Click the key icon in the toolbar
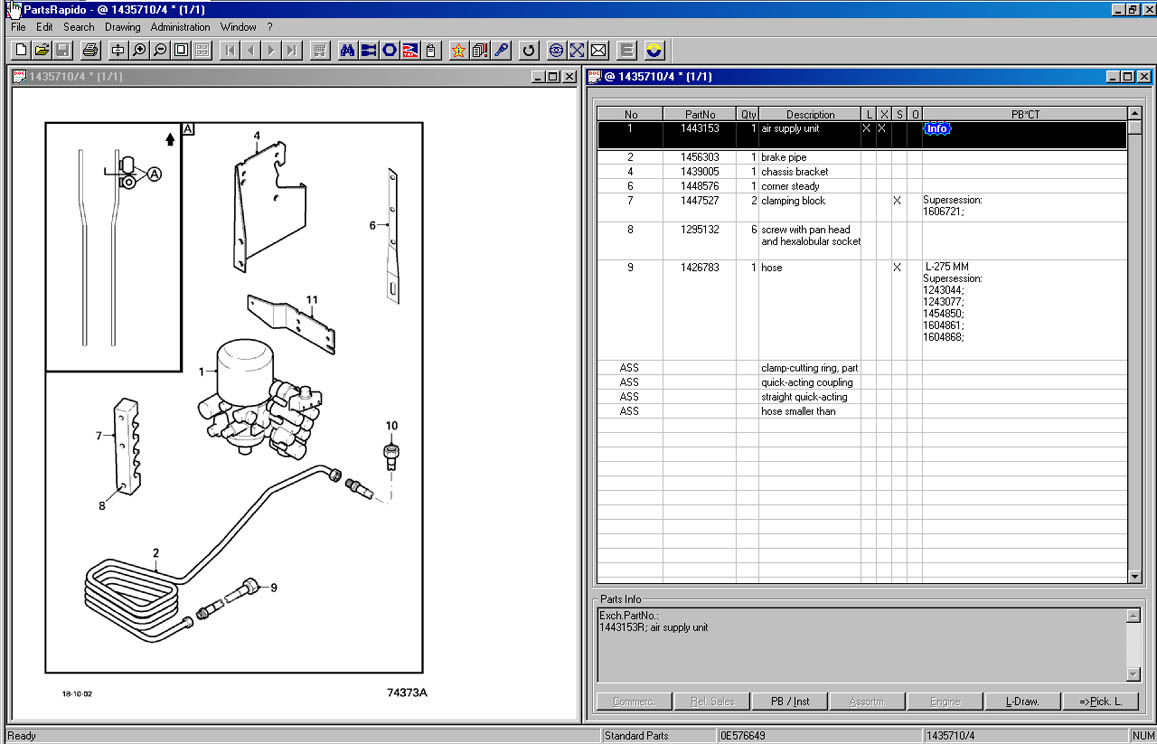The width and height of the screenshot is (1157, 744). click(501, 50)
